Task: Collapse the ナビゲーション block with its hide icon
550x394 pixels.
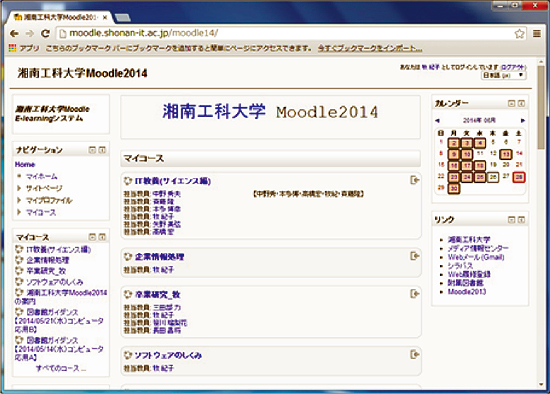Action: click(x=92, y=150)
